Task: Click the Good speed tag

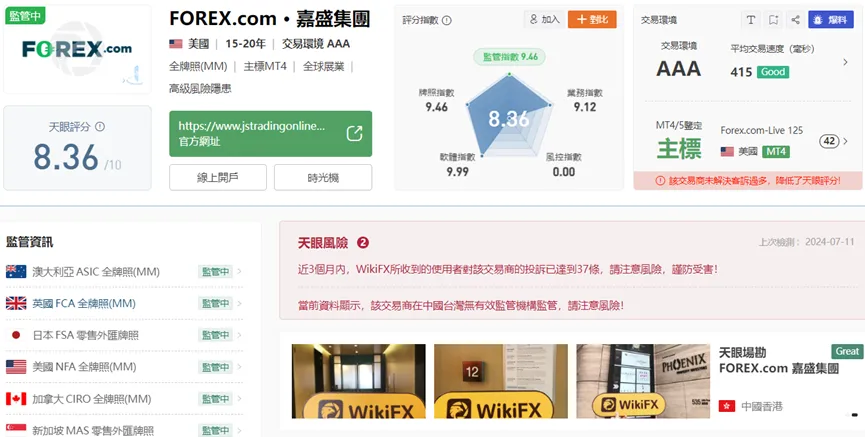Action: pyautogui.click(x=773, y=72)
